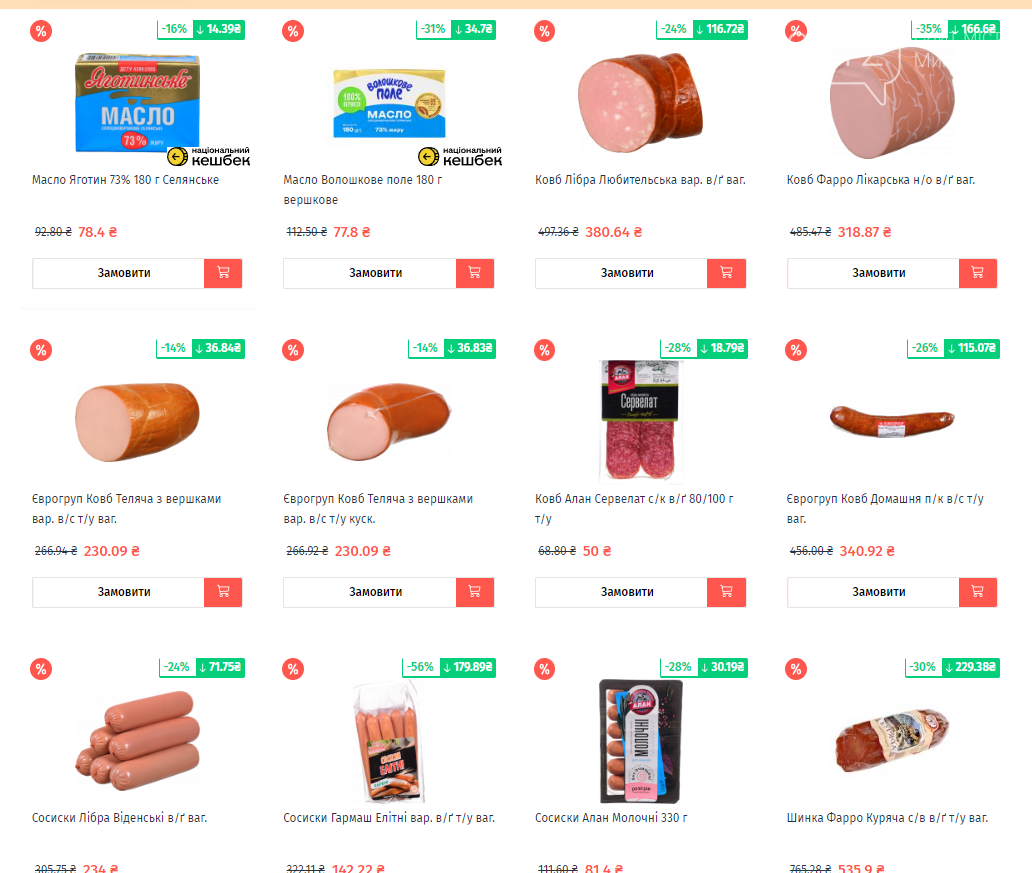
Task: Click cart icon for Ковб Фарро Лікарська
Action: coord(977,273)
